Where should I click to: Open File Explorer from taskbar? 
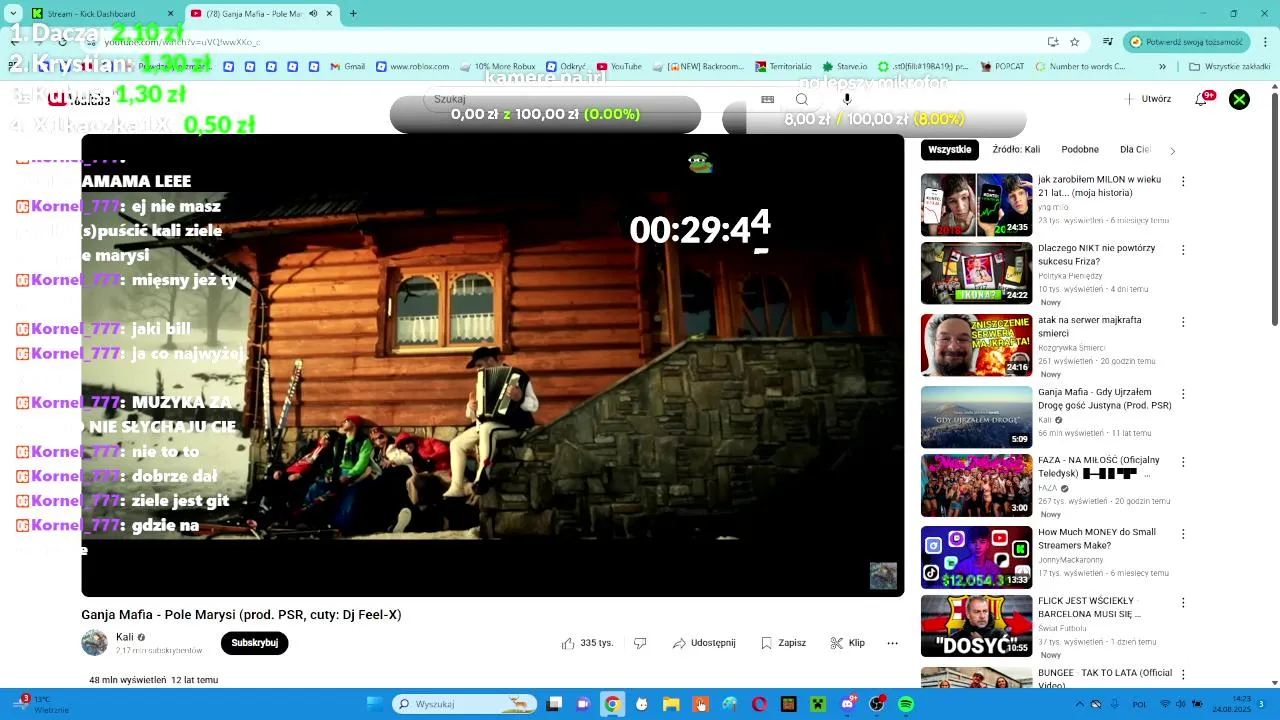671,704
